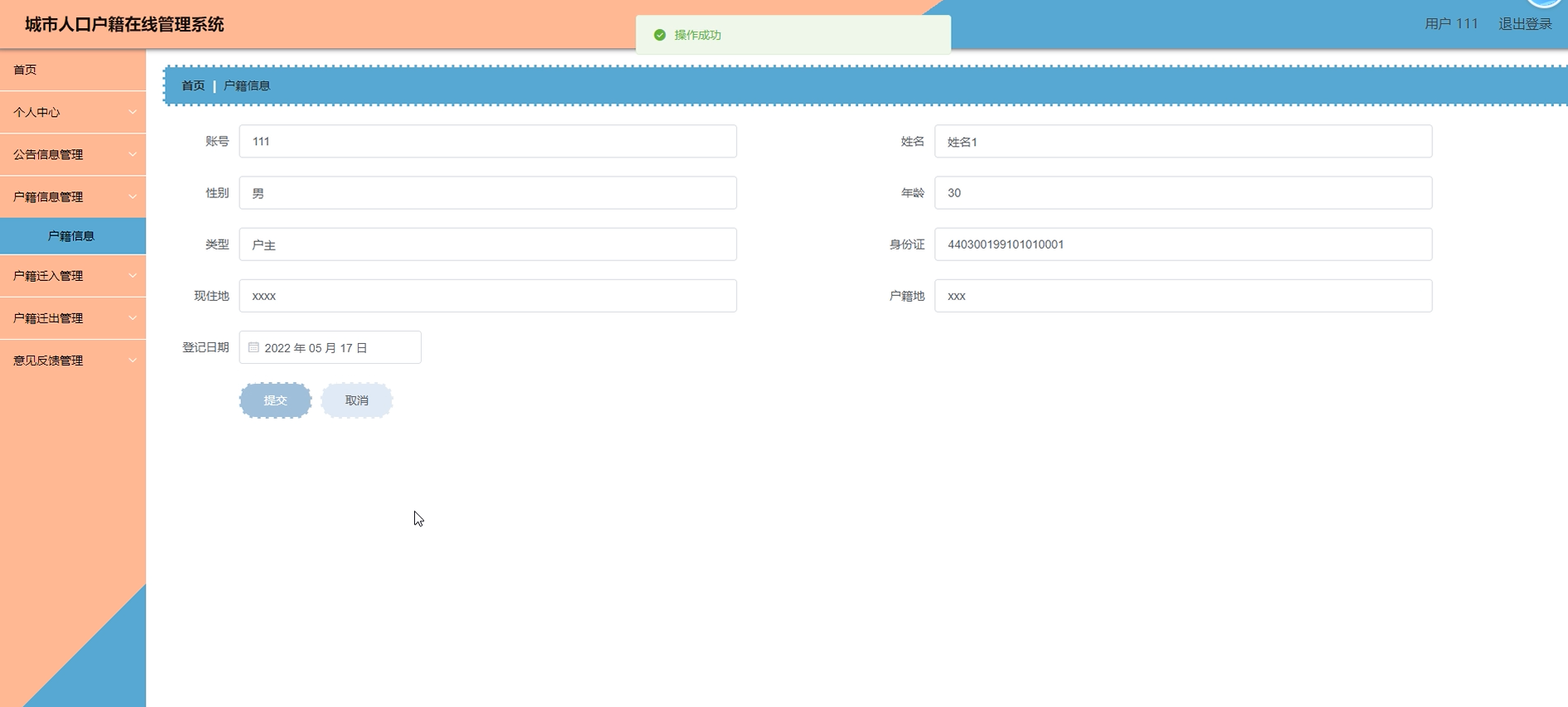Open the 户籍信息管理 menu
Screen dimensions: 1568x707
(x=73, y=196)
